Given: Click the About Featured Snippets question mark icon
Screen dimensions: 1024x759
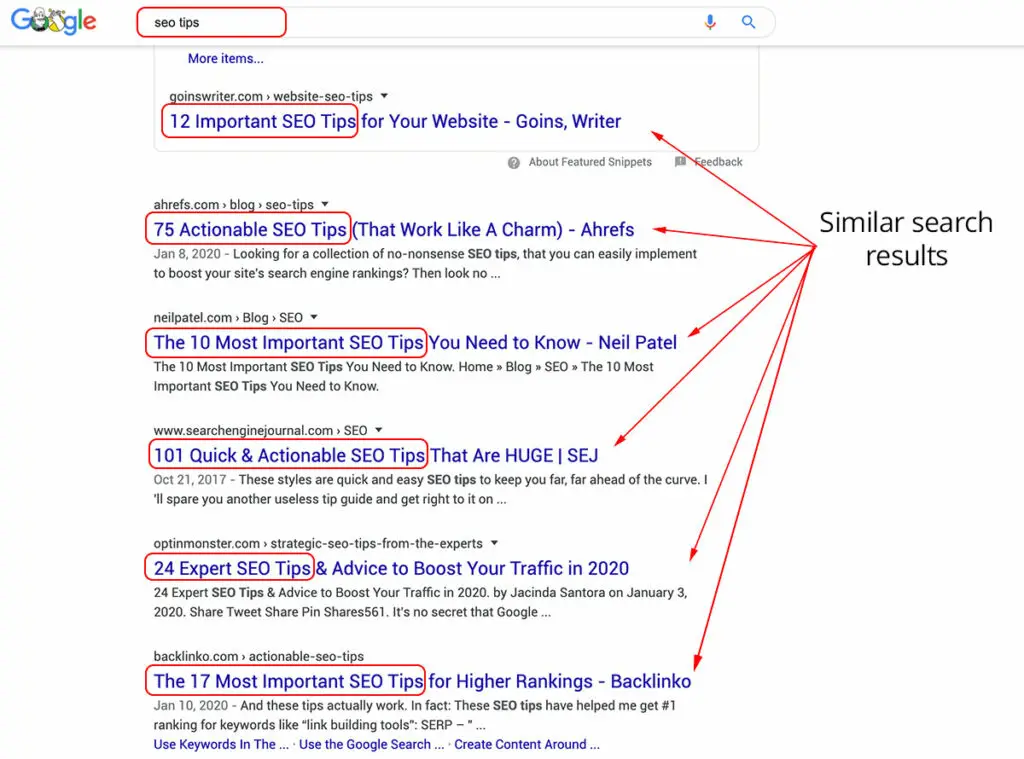Looking at the screenshot, I should (514, 163).
